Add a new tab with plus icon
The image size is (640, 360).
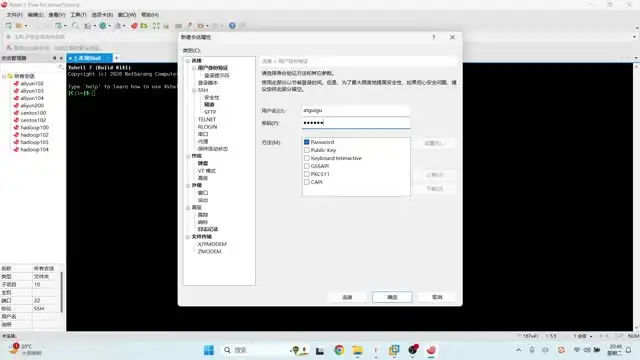point(116,58)
